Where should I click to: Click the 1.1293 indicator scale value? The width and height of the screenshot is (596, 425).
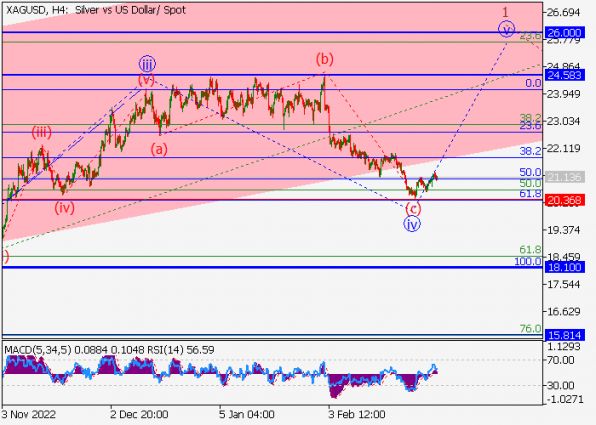coord(563,346)
